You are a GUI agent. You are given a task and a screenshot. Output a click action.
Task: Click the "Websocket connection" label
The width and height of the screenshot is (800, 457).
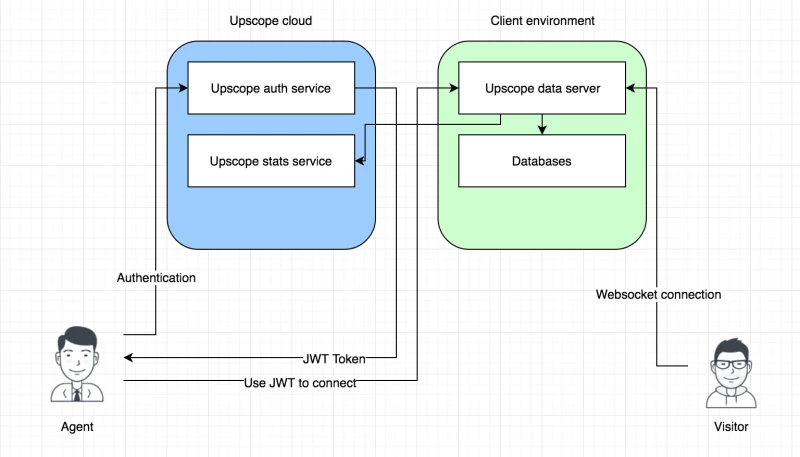[x=658, y=295]
